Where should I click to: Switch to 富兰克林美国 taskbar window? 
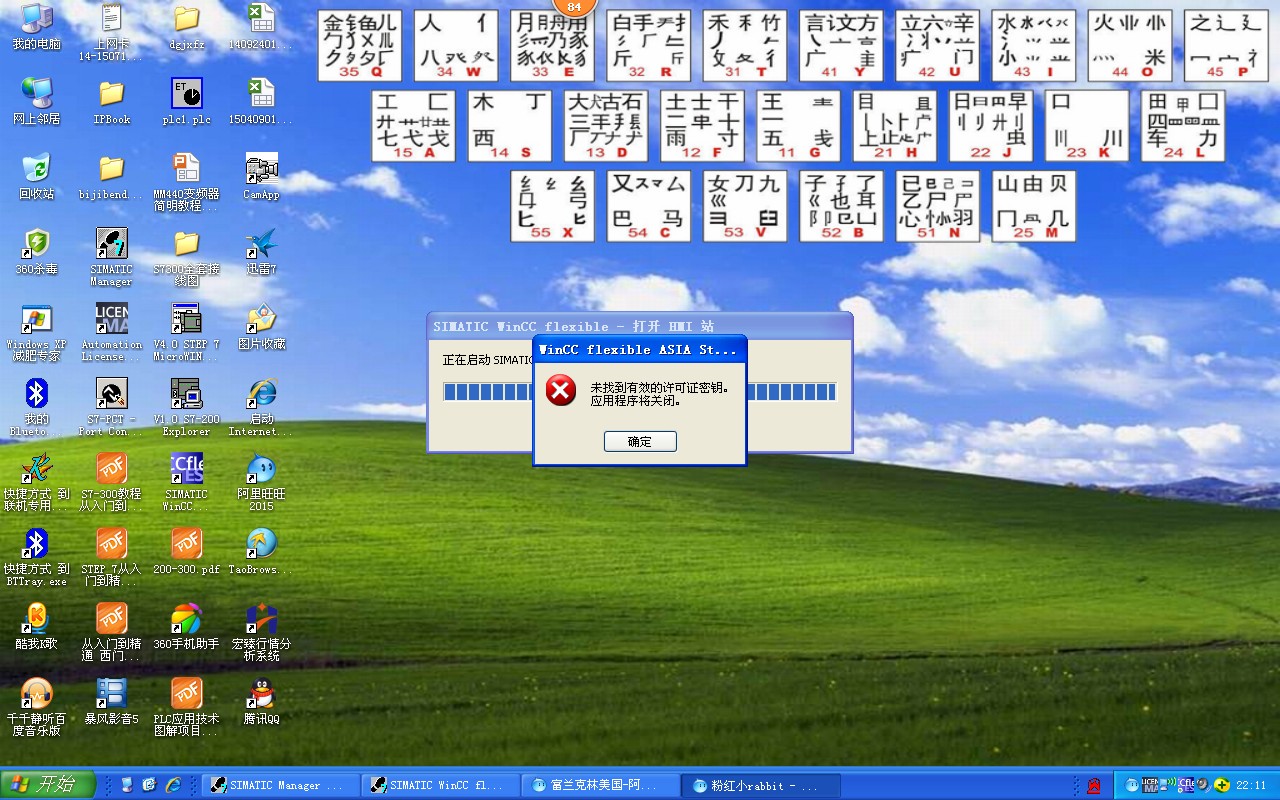[602, 785]
